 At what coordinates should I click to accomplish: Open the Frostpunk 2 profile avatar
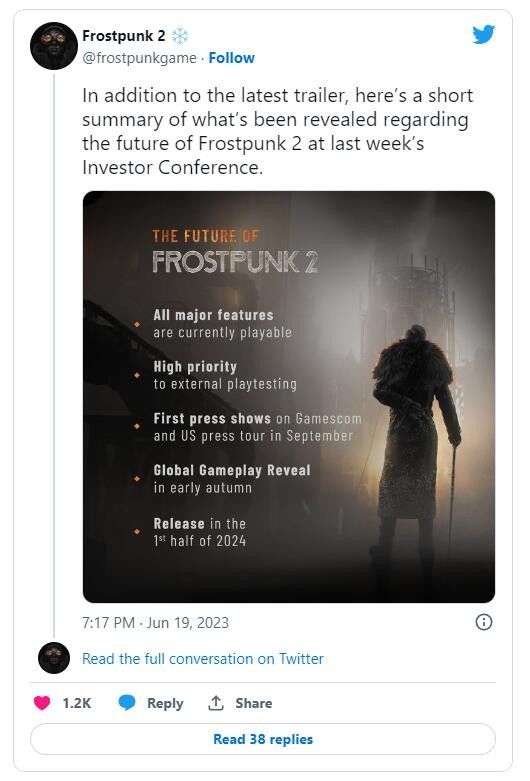tap(54, 46)
